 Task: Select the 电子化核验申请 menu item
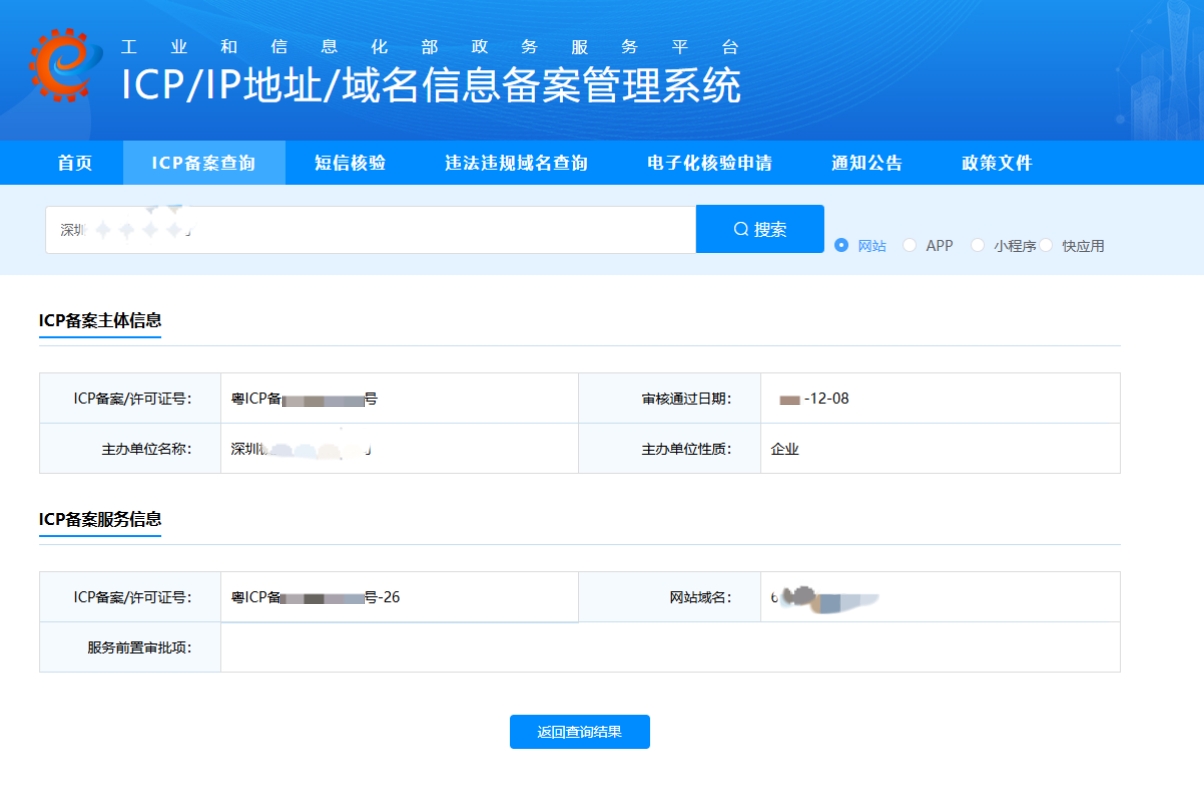(x=709, y=163)
